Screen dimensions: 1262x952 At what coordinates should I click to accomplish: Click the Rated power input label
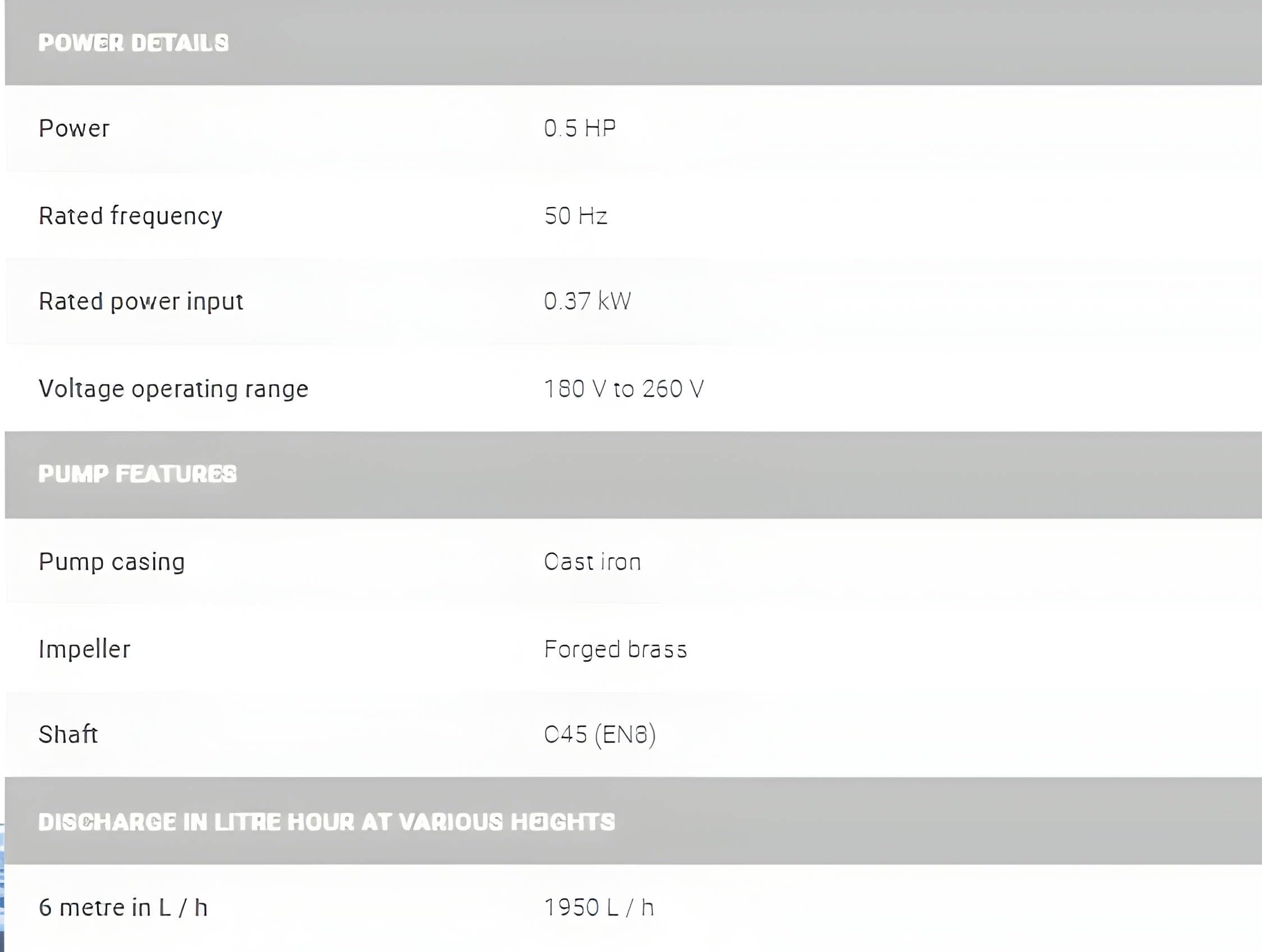pos(141,301)
